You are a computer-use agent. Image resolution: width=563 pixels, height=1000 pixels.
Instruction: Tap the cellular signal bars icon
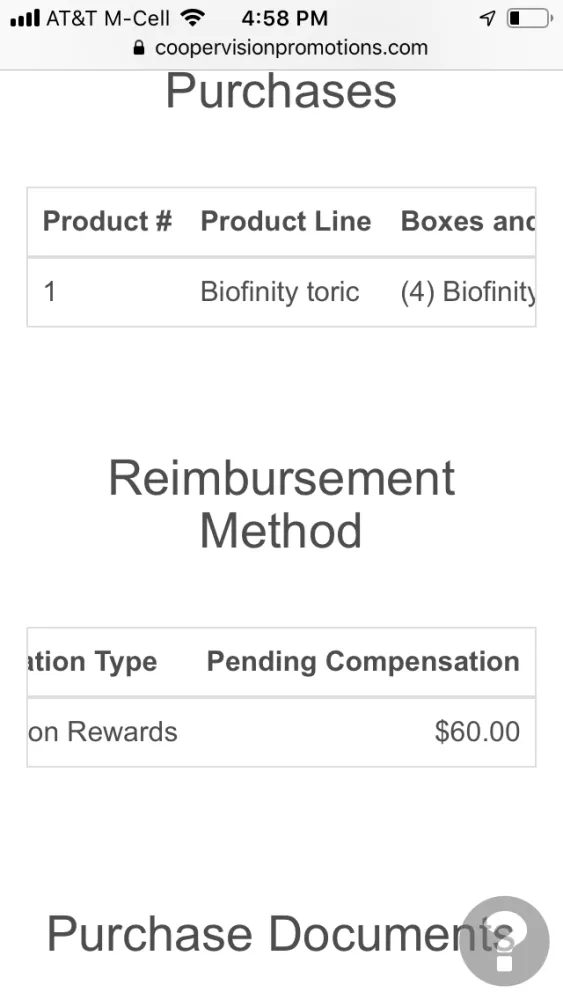25,18
